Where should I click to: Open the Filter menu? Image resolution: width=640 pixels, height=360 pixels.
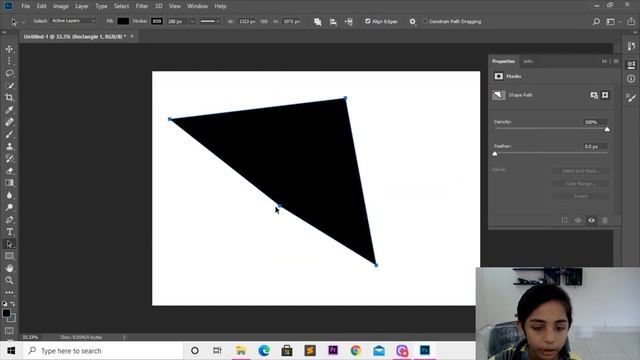click(x=142, y=6)
